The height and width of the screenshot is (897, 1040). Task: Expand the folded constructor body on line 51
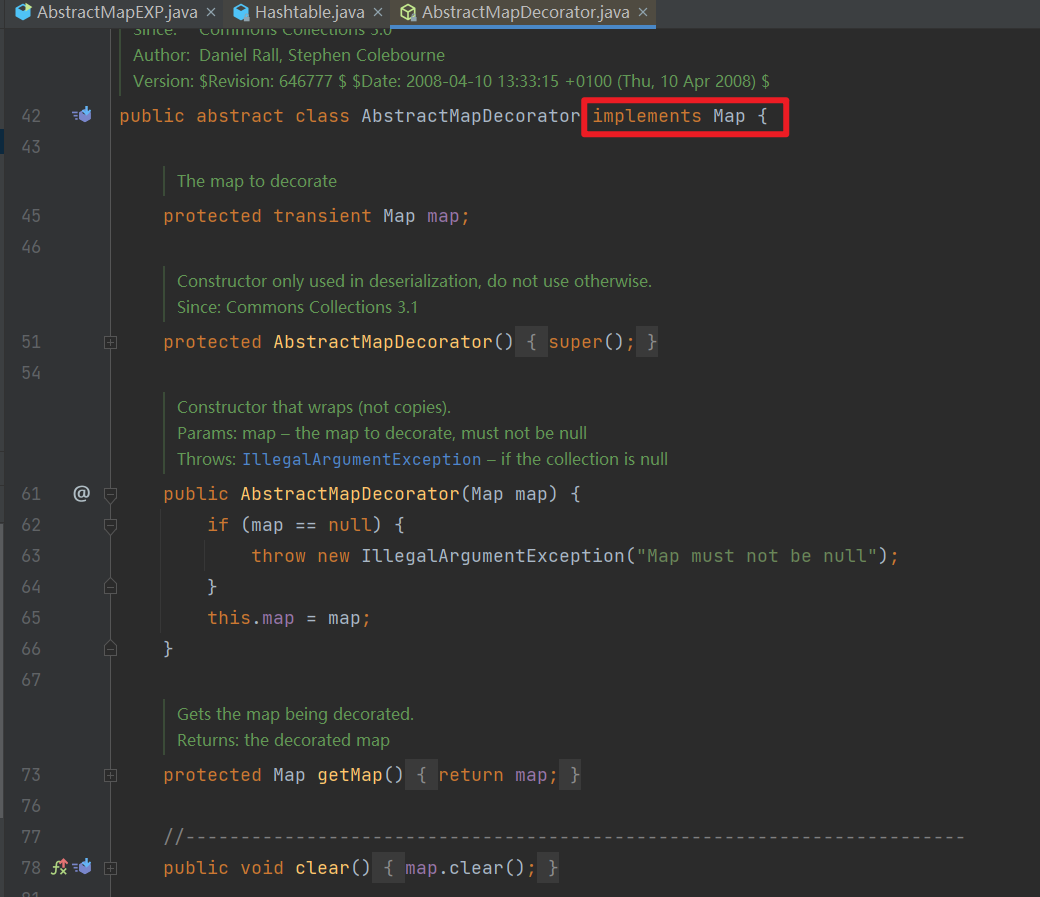[x=110, y=342]
